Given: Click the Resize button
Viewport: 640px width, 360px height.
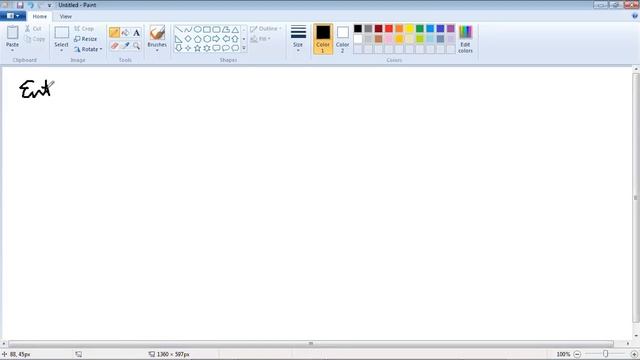Looking at the screenshot, I should click(x=86, y=39).
